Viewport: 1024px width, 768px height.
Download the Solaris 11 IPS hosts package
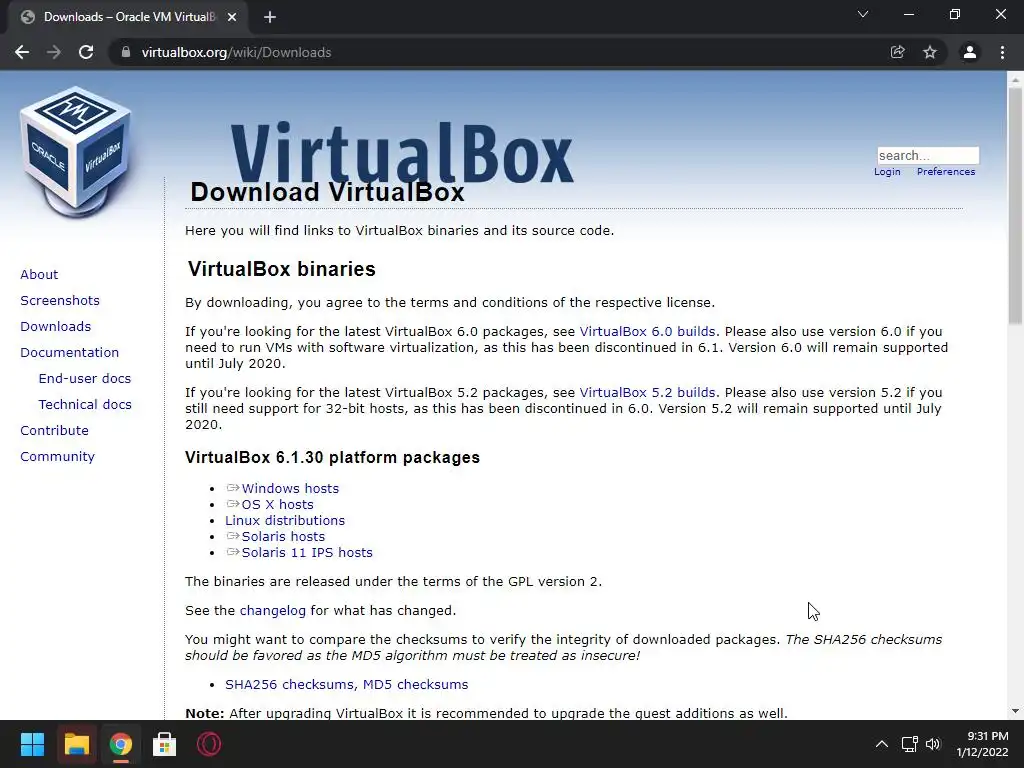tap(307, 552)
